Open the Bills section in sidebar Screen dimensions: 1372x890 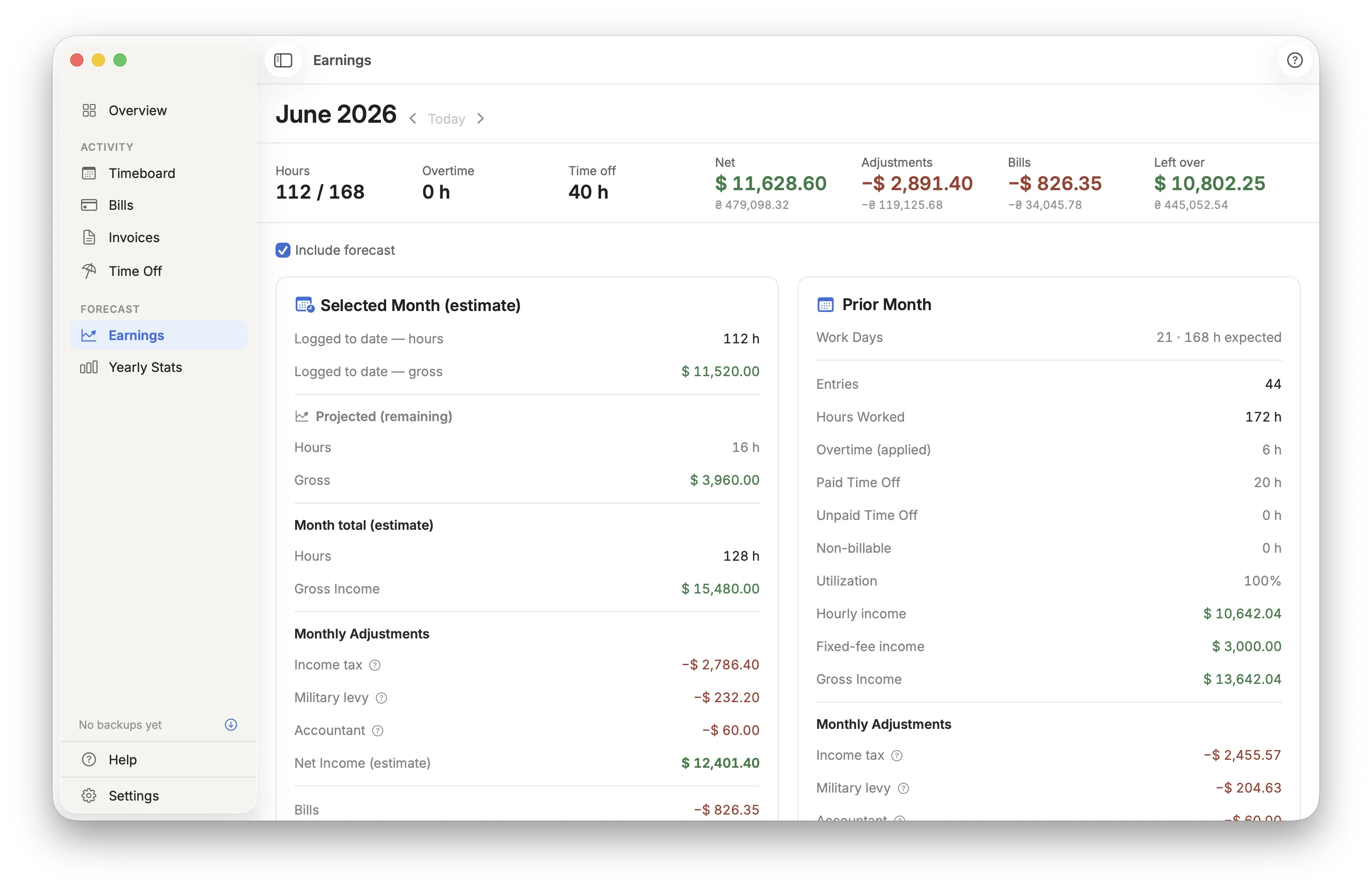point(158,205)
